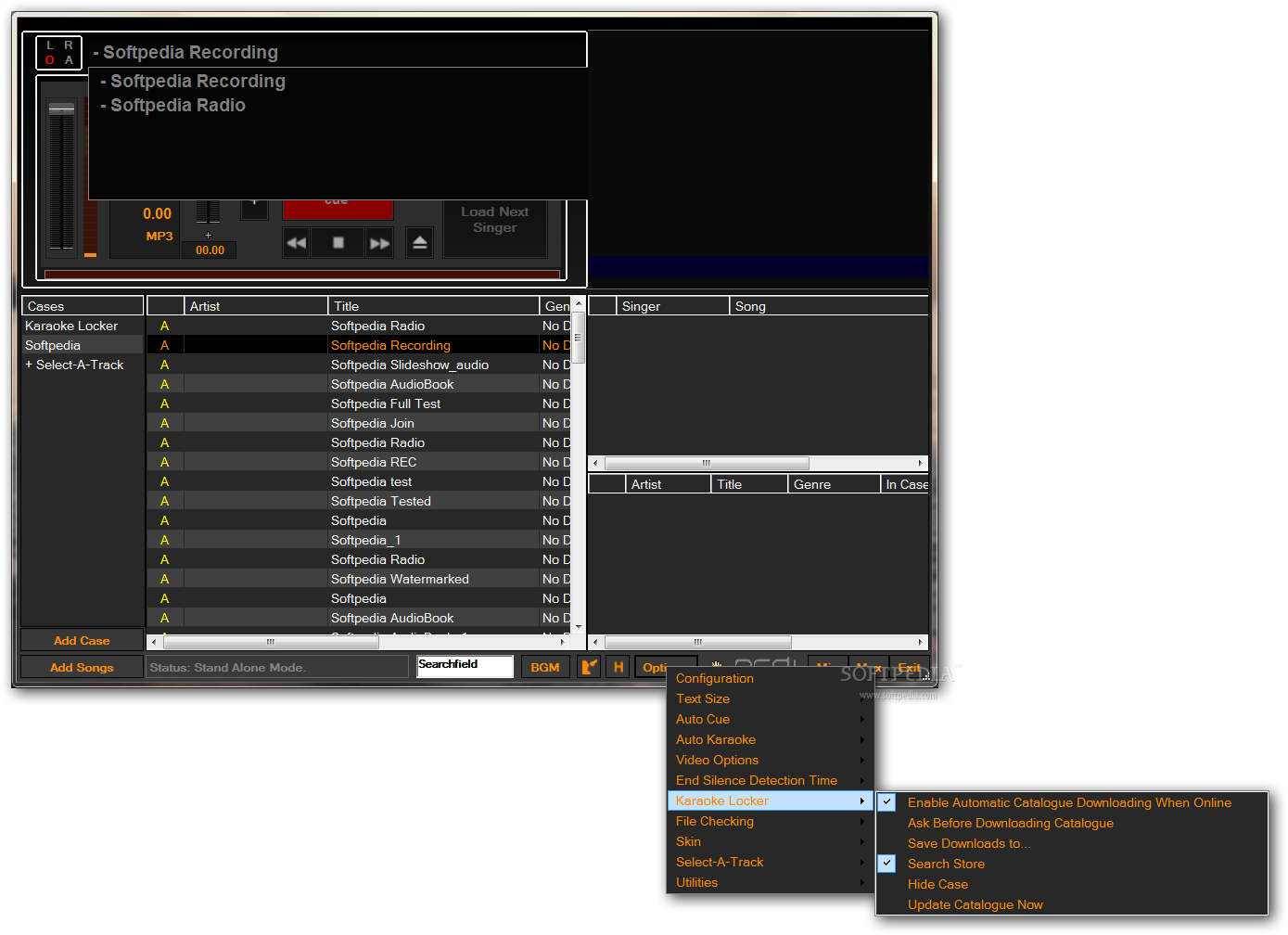Click the Genre column header in lower-right panel
The height and width of the screenshot is (935, 1288).
point(833,484)
